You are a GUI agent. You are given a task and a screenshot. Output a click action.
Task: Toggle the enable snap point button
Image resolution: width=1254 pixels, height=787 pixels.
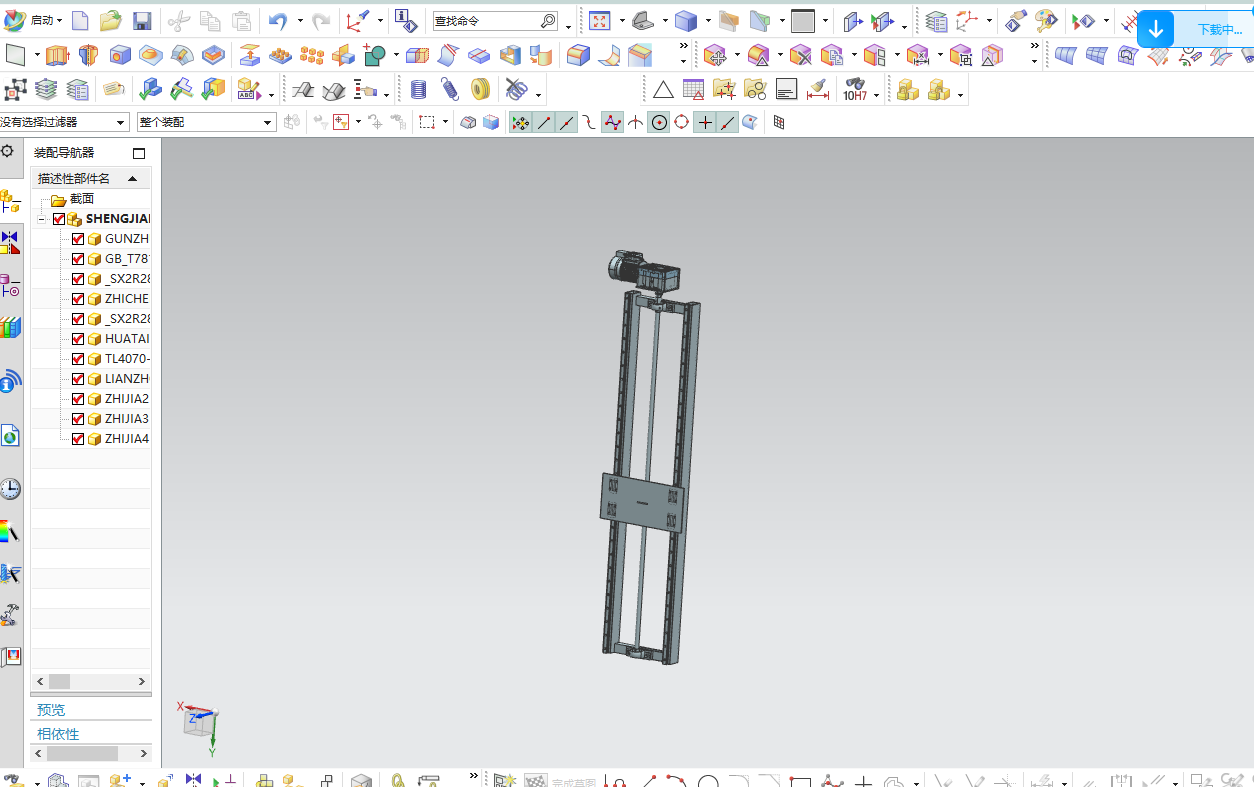(521, 122)
